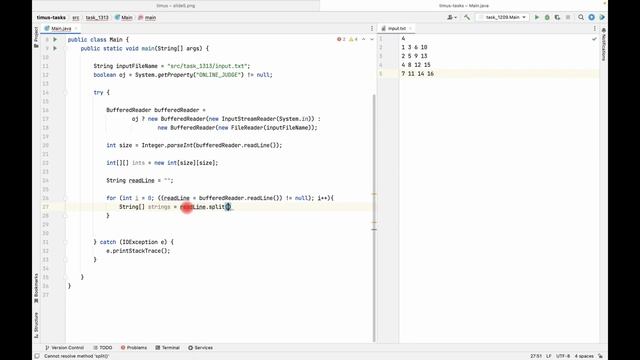640x360 pixels.
Task: Close the Main.java tab
Action: pos(76,29)
